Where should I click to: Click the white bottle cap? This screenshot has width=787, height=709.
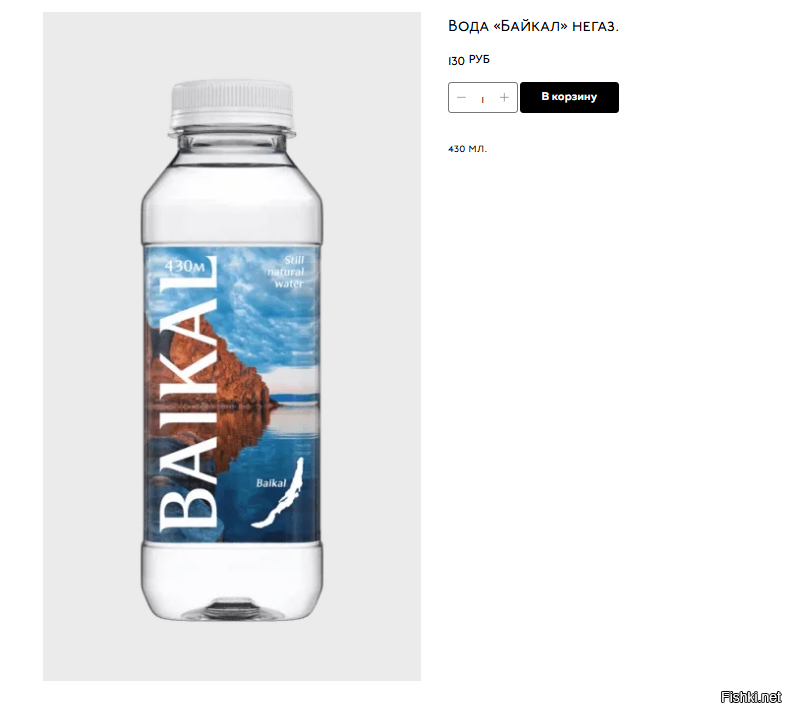click(x=231, y=104)
